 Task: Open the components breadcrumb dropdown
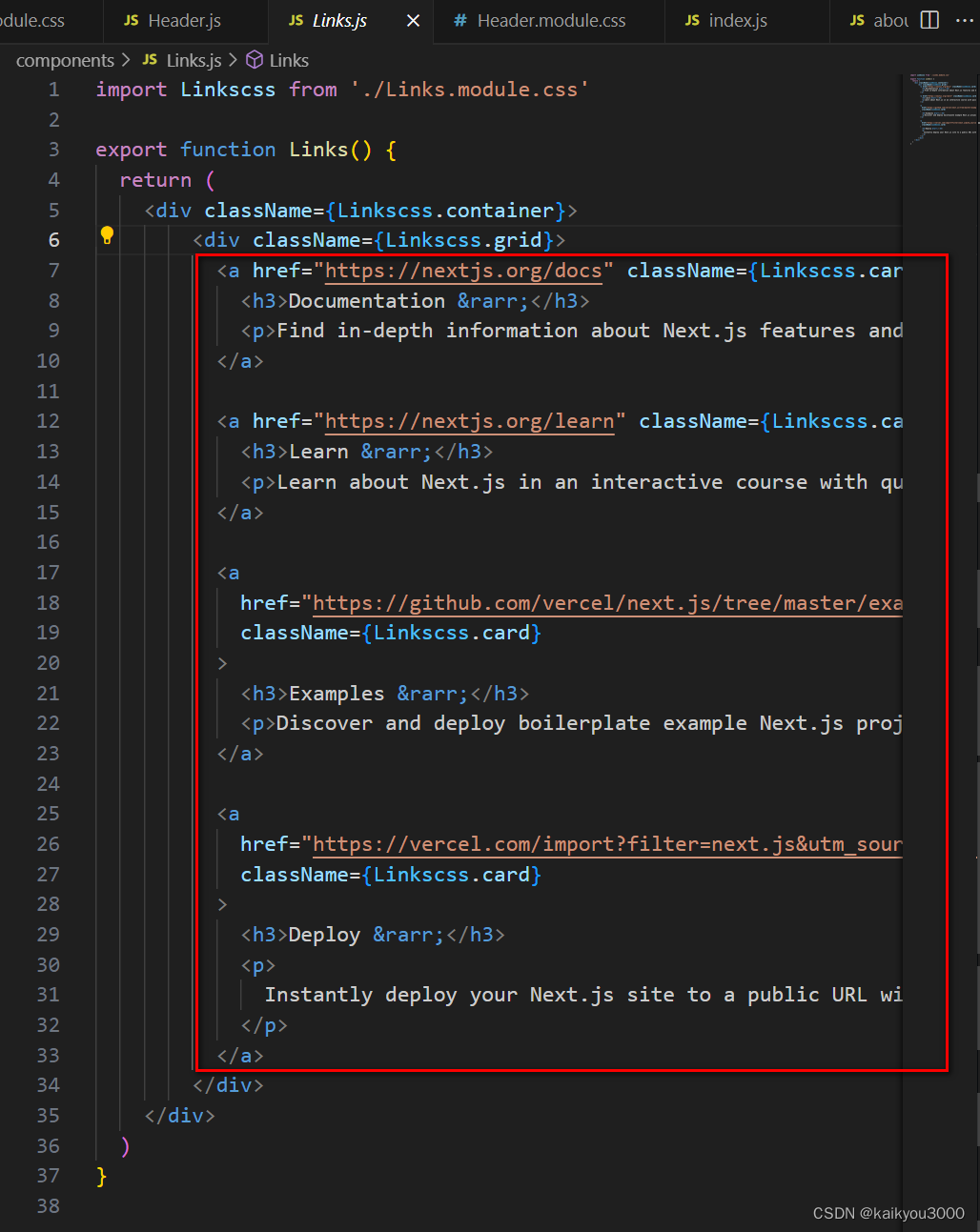[63, 59]
